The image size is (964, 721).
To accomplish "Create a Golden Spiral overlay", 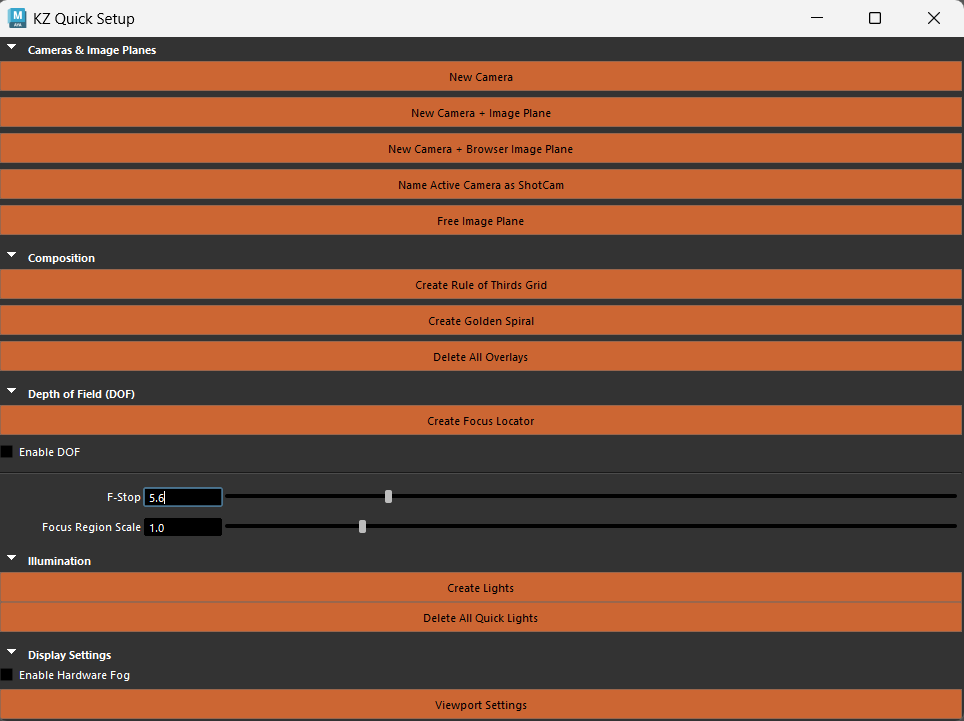I will pos(481,320).
